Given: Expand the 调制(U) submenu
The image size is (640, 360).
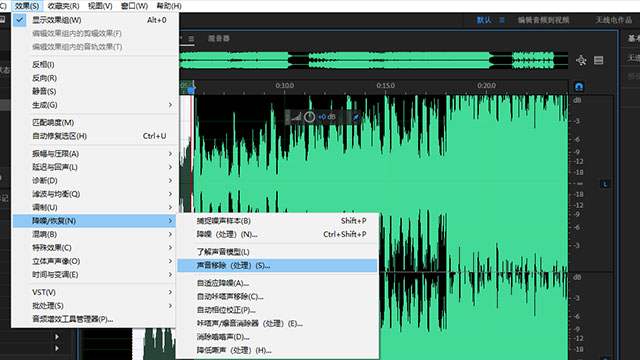Looking at the screenshot, I should click(x=95, y=207).
